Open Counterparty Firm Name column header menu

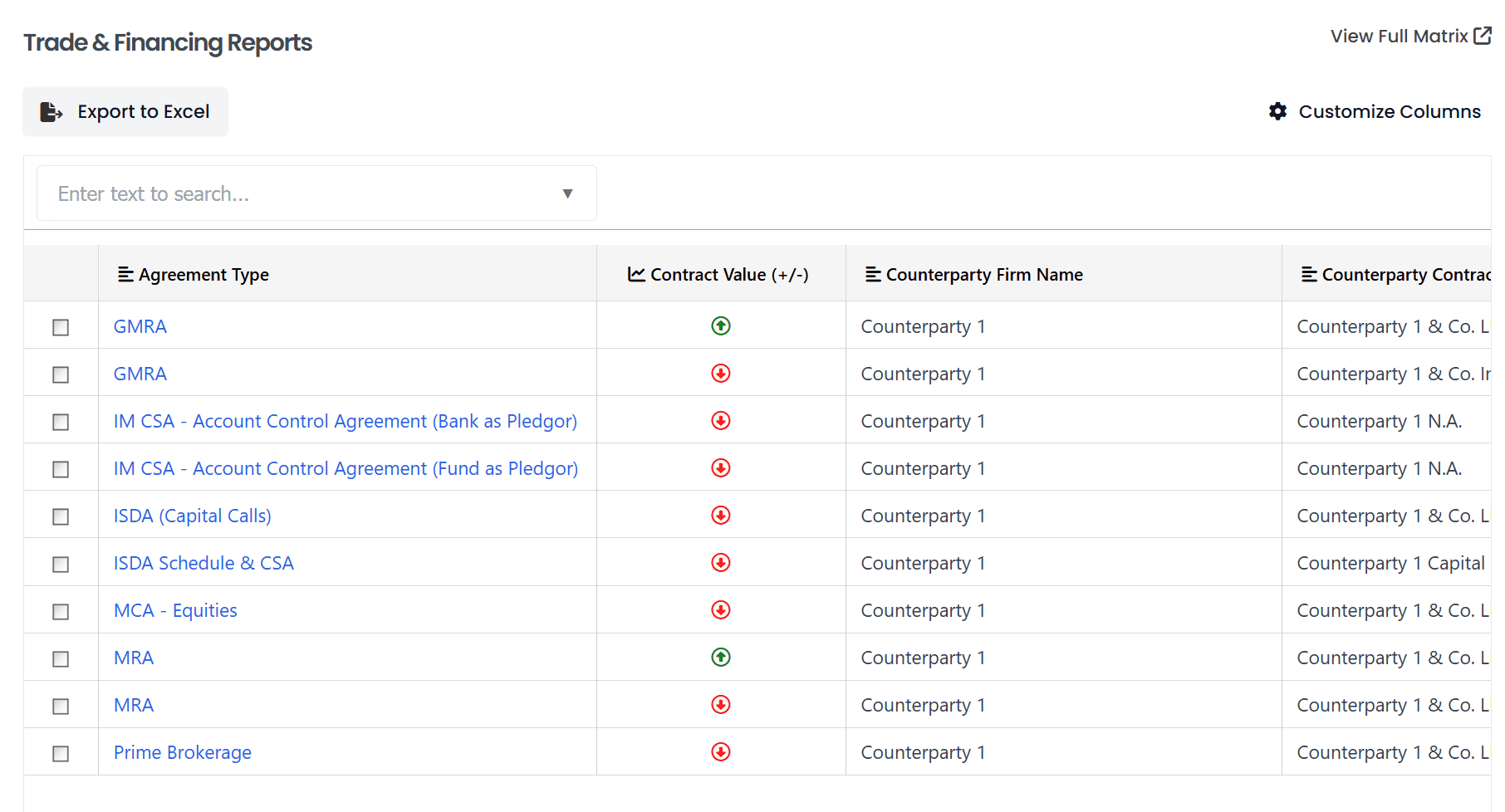coord(873,275)
